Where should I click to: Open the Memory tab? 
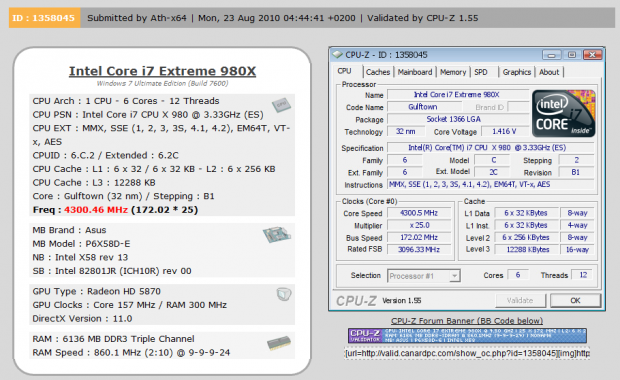tap(453, 72)
